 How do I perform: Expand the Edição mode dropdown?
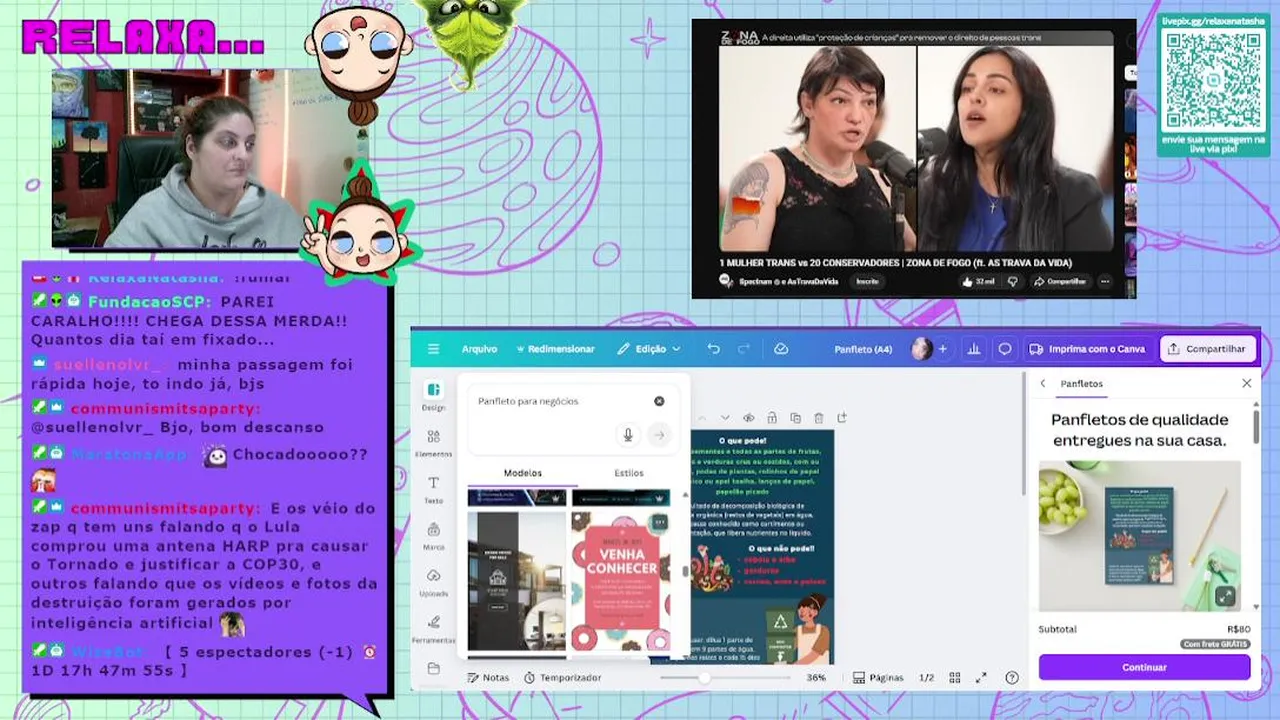pos(649,349)
